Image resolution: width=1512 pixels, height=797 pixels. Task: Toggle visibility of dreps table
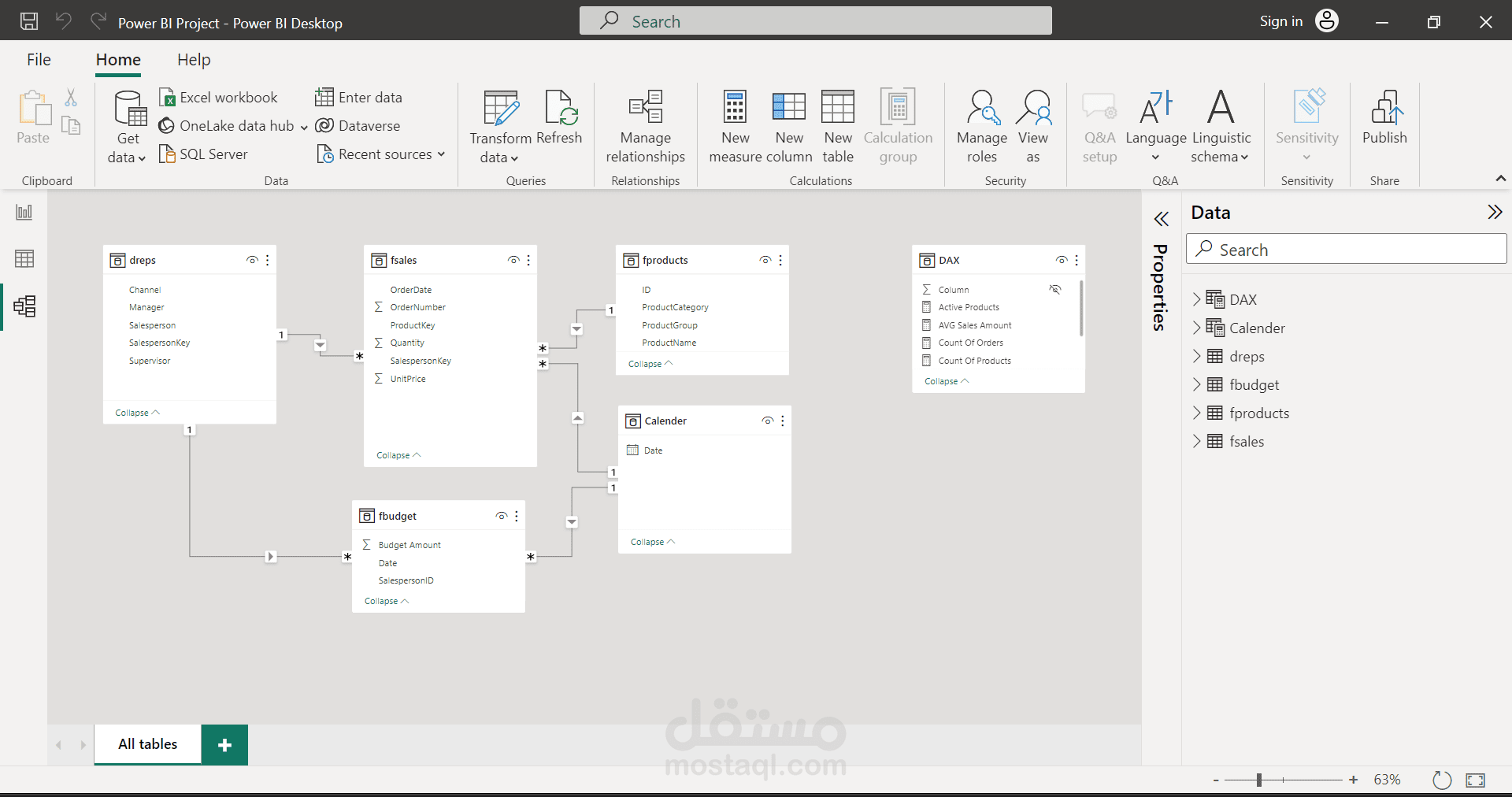coord(252,260)
